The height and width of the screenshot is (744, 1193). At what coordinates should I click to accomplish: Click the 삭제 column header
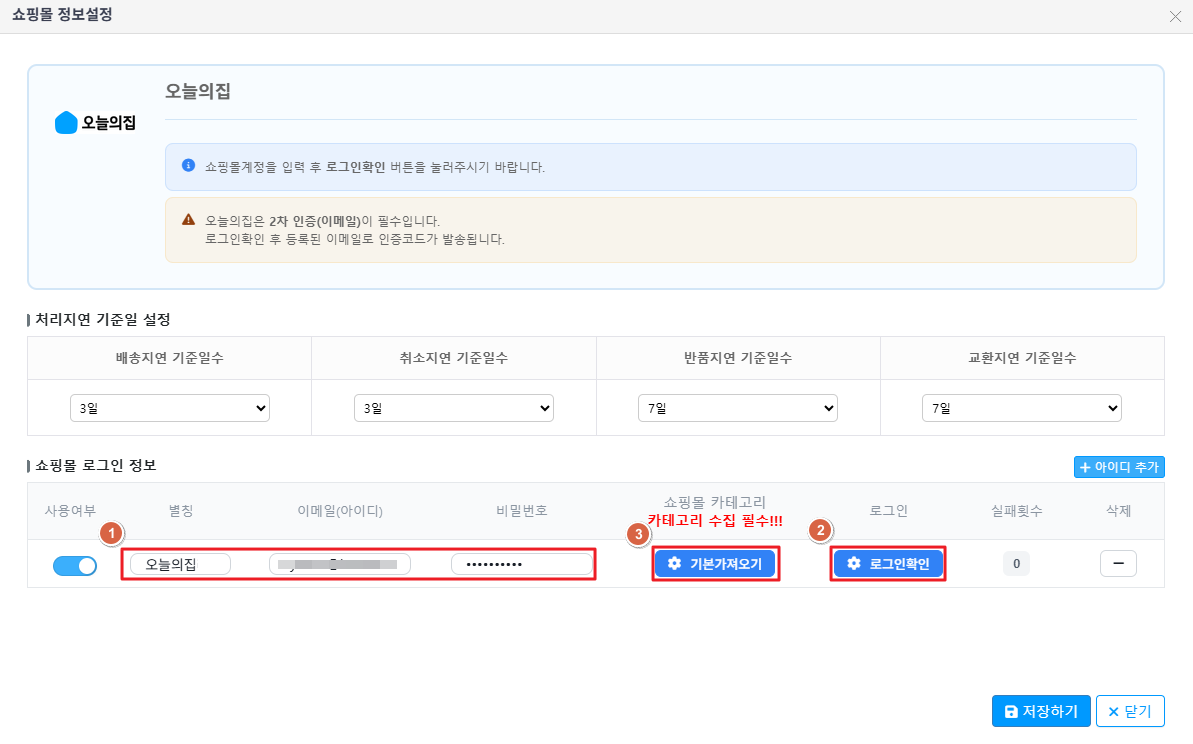click(1118, 510)
